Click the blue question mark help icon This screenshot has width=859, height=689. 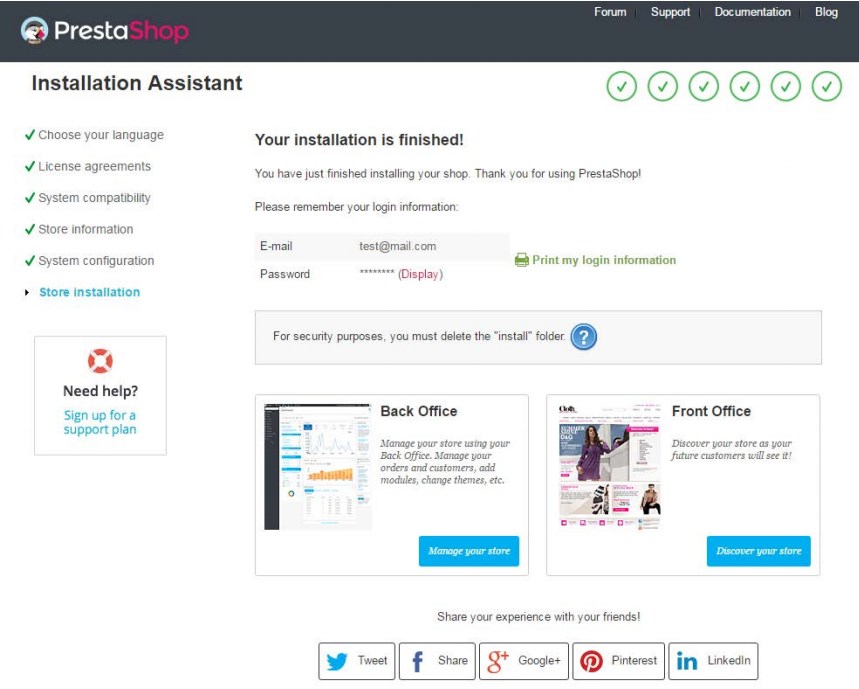(584, 337)
